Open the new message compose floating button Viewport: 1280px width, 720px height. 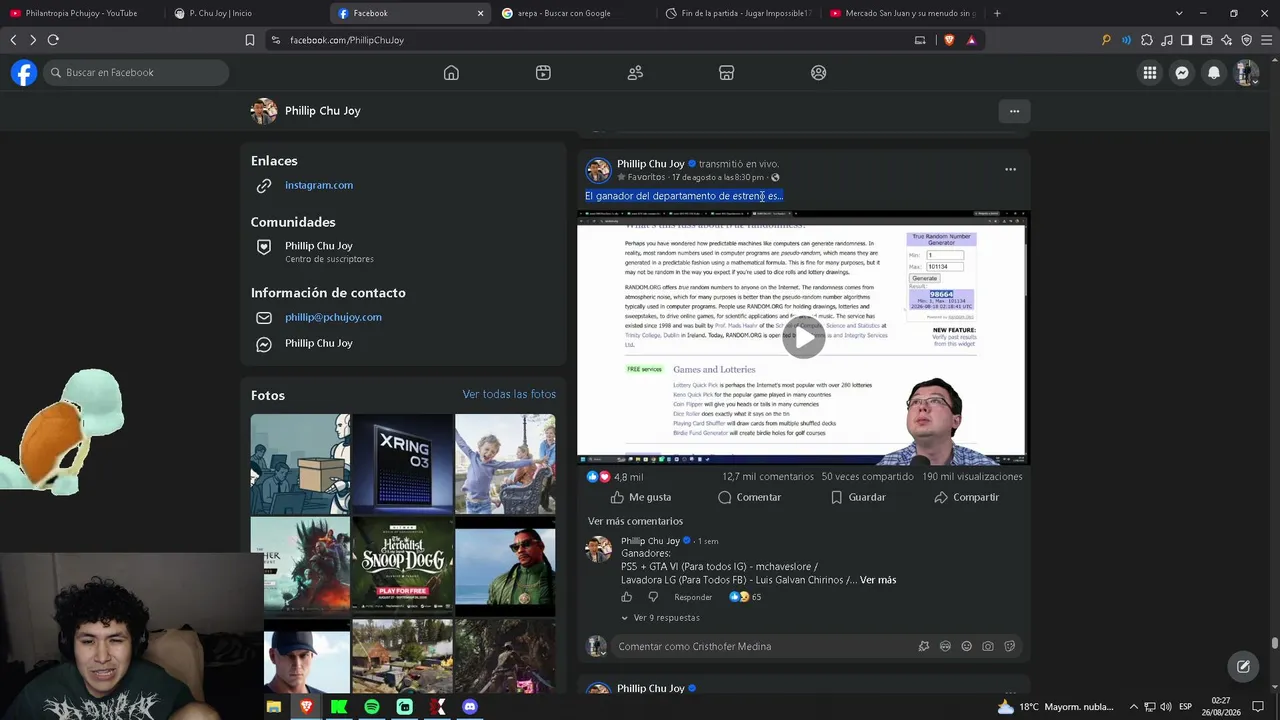[x=1243, y=666]
